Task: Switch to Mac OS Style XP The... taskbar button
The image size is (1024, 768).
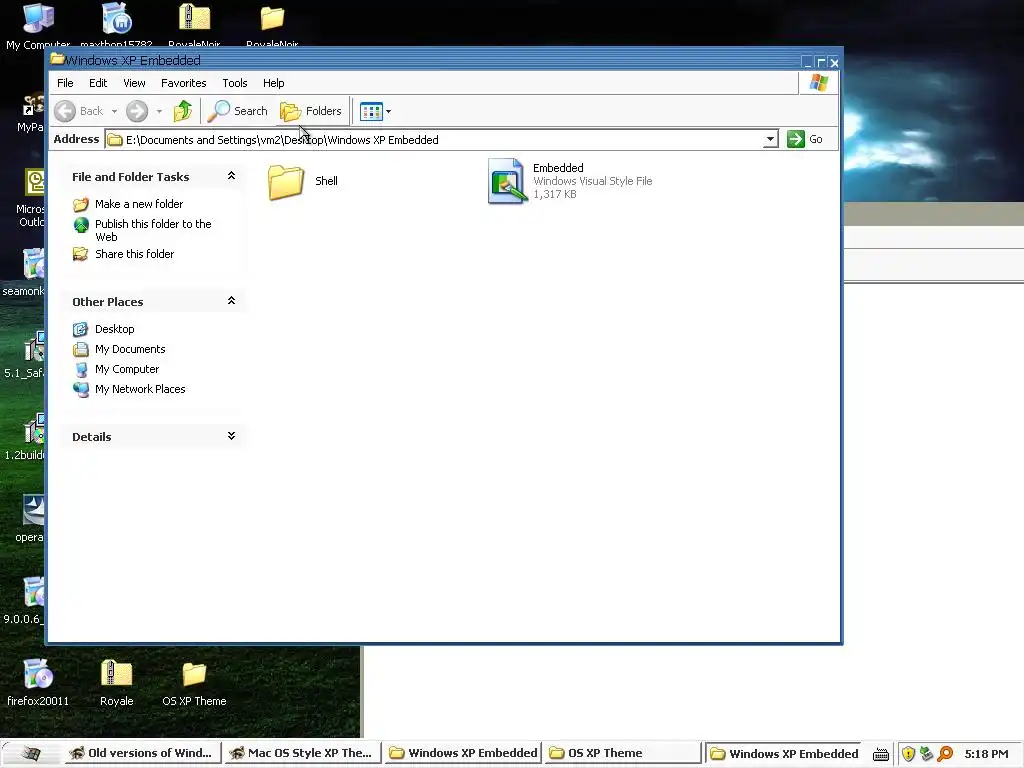Action: click(302, 753)
